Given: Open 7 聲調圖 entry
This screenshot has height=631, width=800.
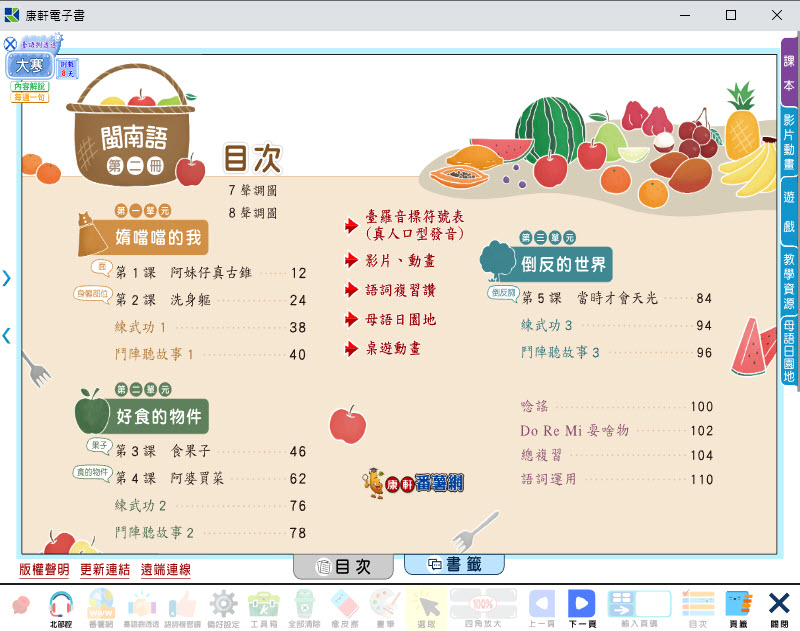Looking at the screenshot, I should coord(253,191).
